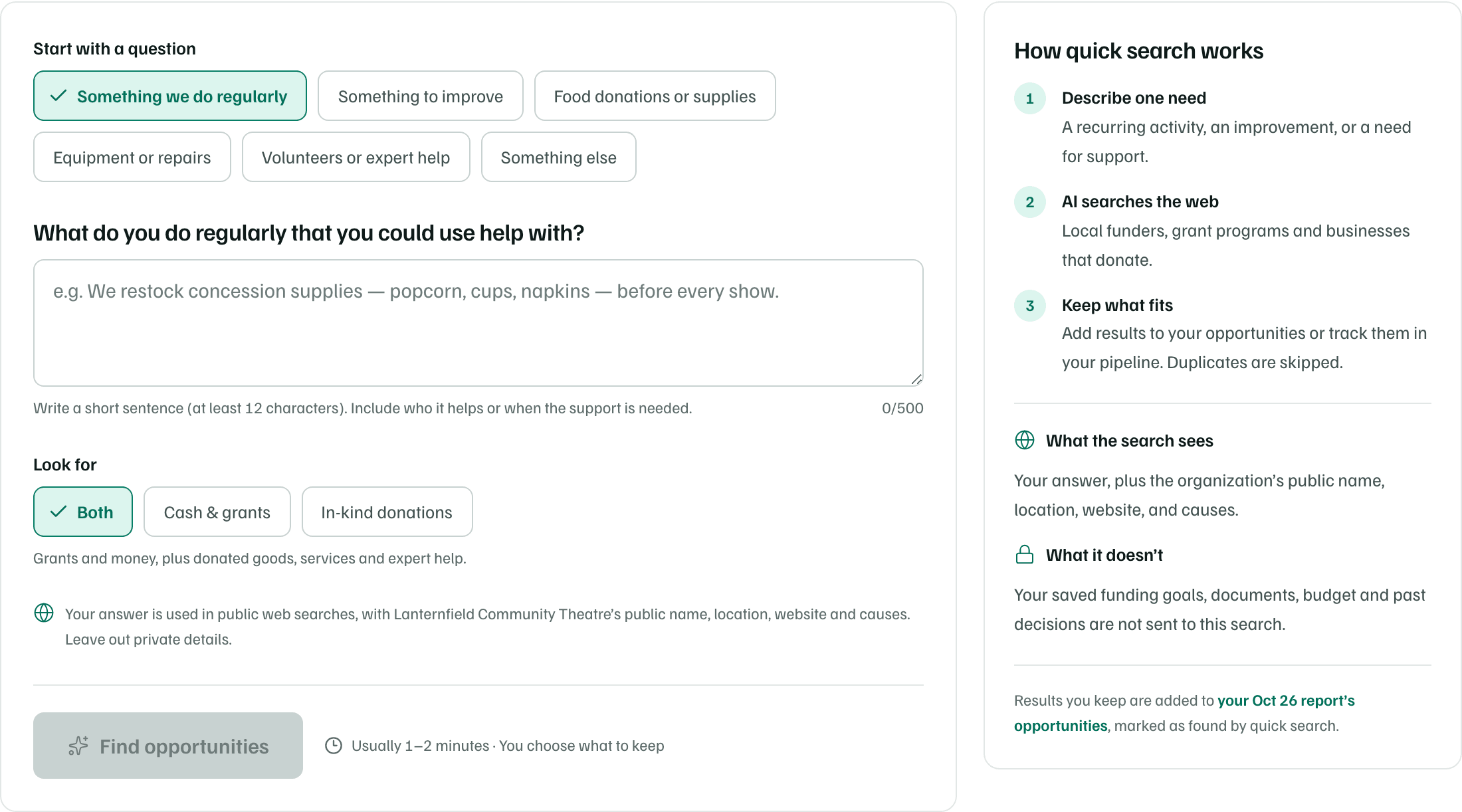Click the 'How quick search works' heading
This screenshot has width=1462, height=812.
click(x=1138, y=51)
